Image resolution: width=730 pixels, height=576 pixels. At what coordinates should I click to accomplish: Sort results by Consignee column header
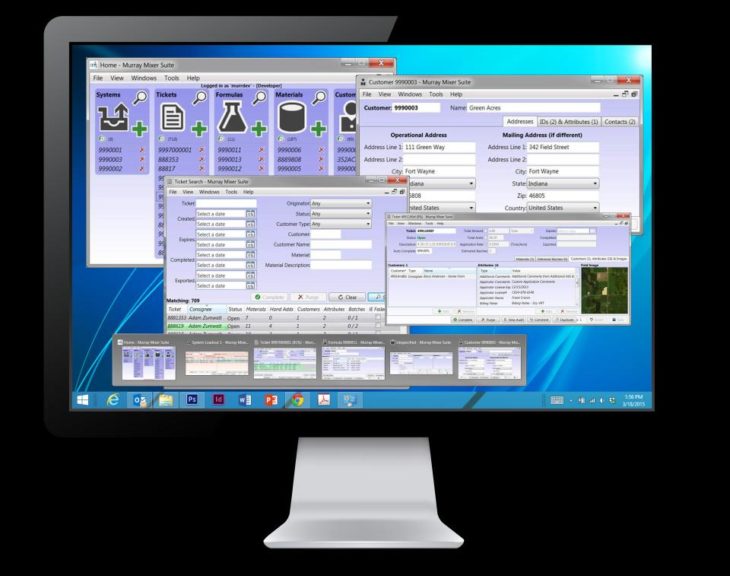coord(200,309)
